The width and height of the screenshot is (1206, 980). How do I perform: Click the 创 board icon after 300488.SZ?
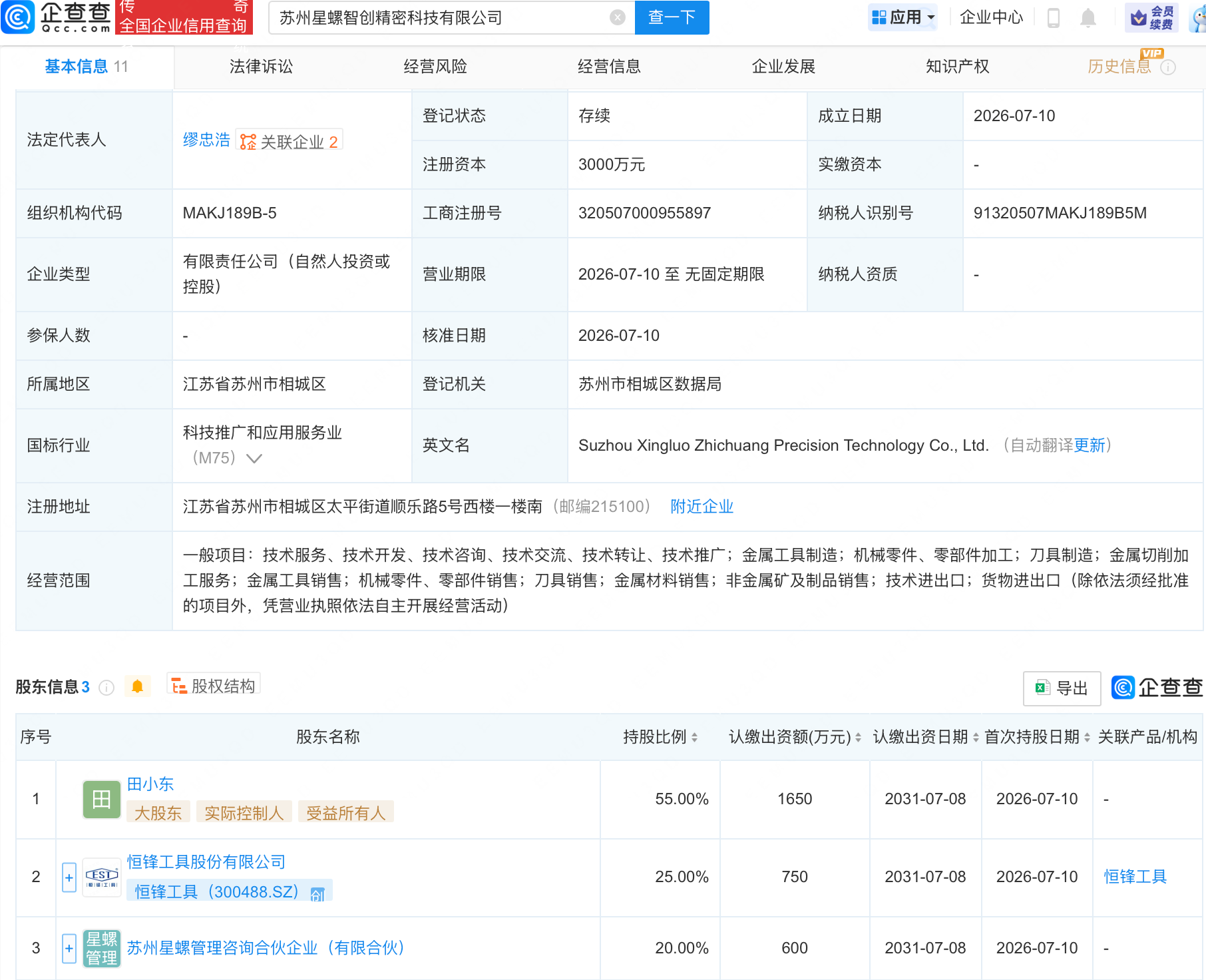coord(318,893)
